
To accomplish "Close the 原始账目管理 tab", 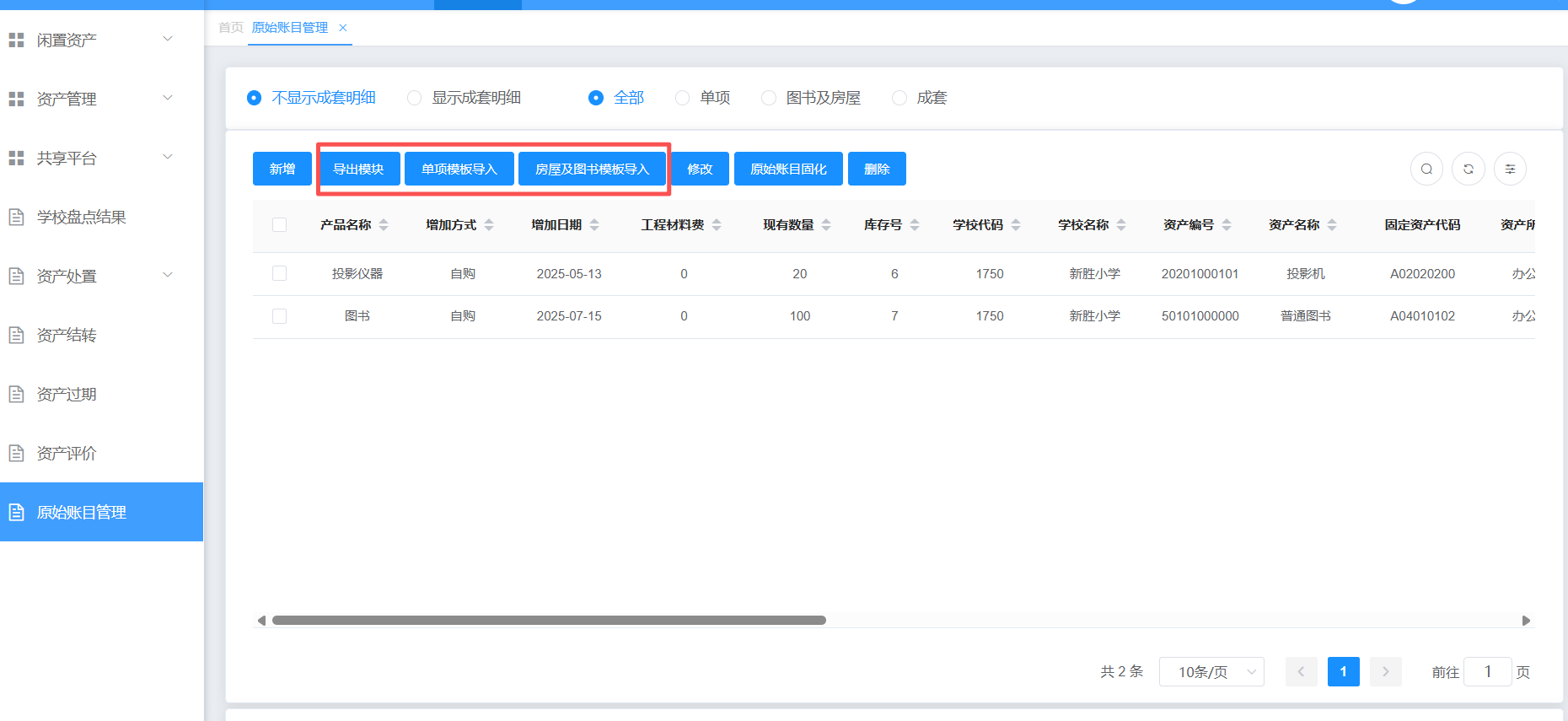I will click(343, 28).
